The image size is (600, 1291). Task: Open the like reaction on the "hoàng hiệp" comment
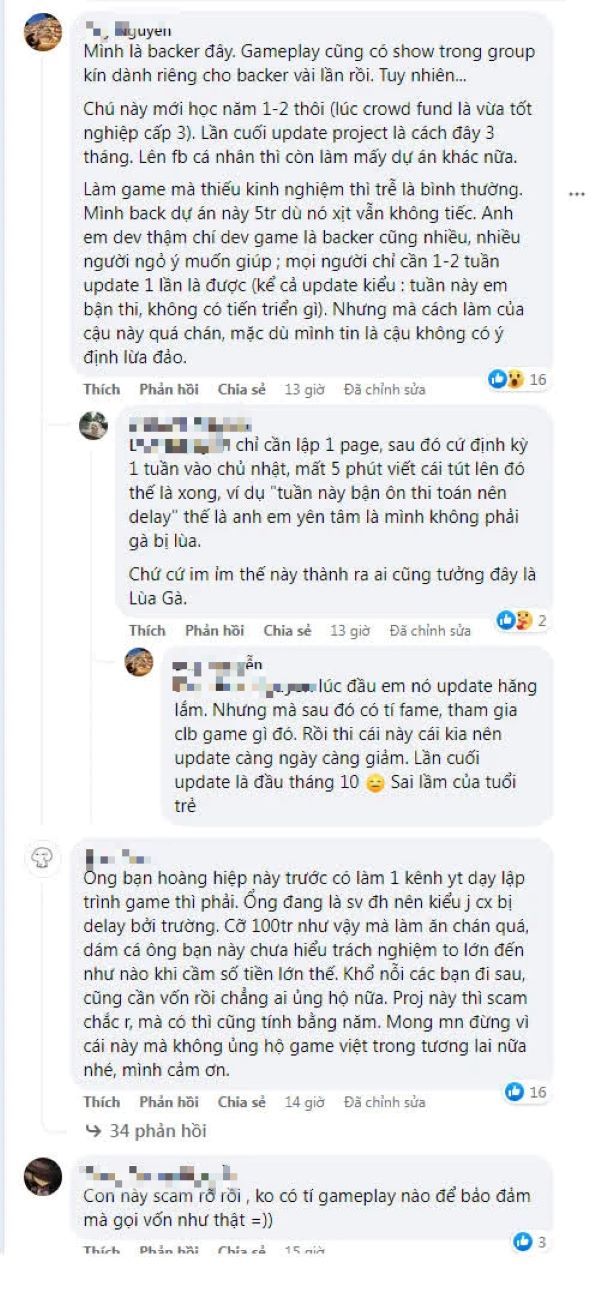515,1092
